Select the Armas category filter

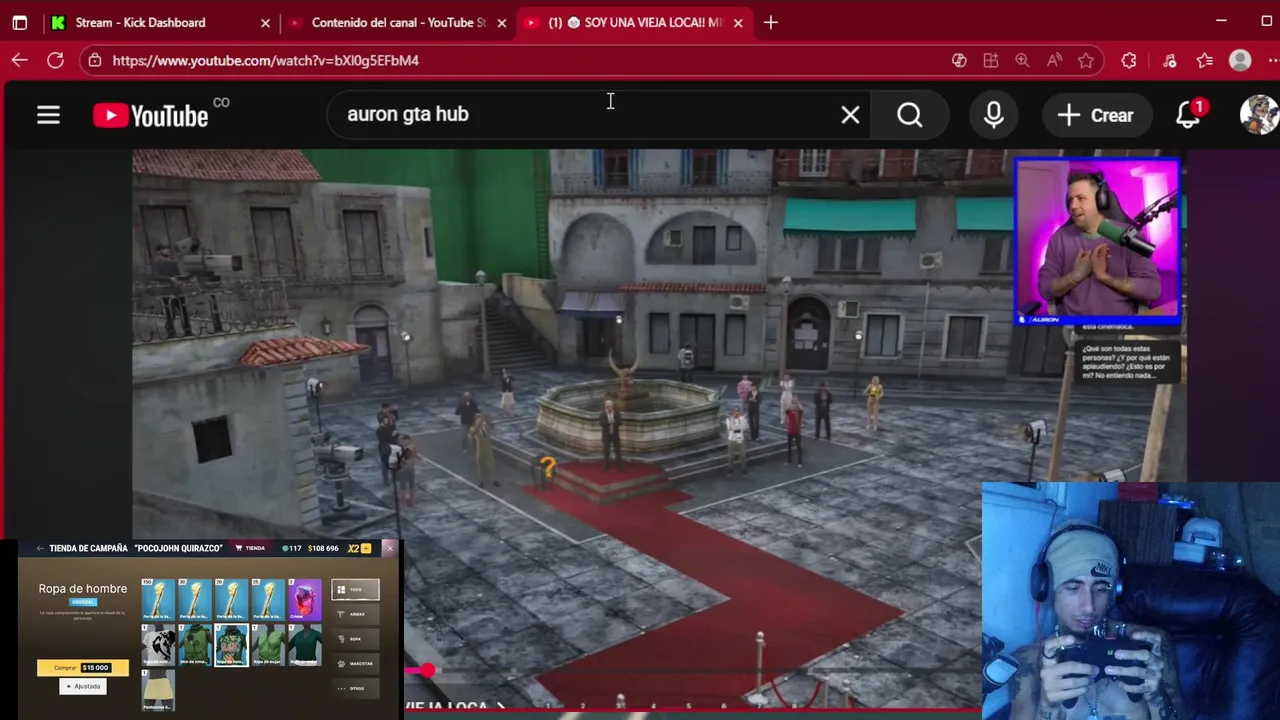pyautogui.click(x=355, y=614)
